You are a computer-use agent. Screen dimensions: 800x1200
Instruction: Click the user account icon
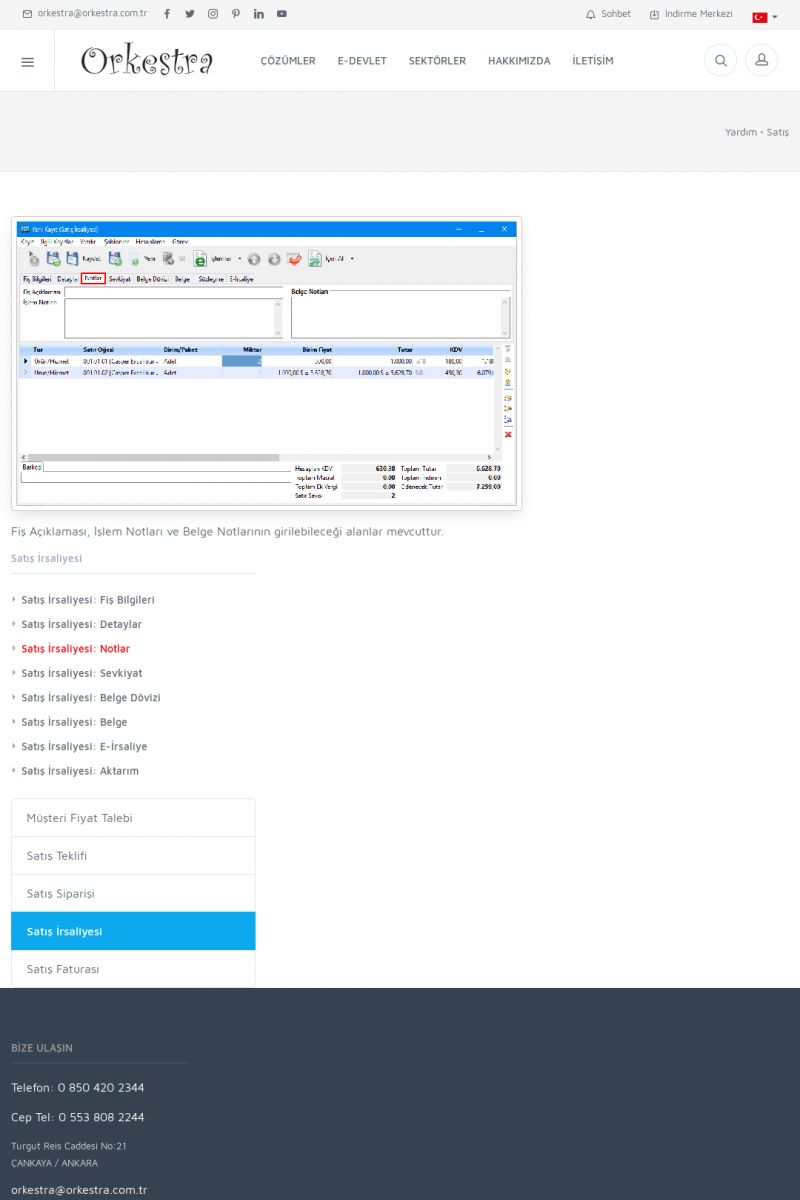click(x=761, y=61)
